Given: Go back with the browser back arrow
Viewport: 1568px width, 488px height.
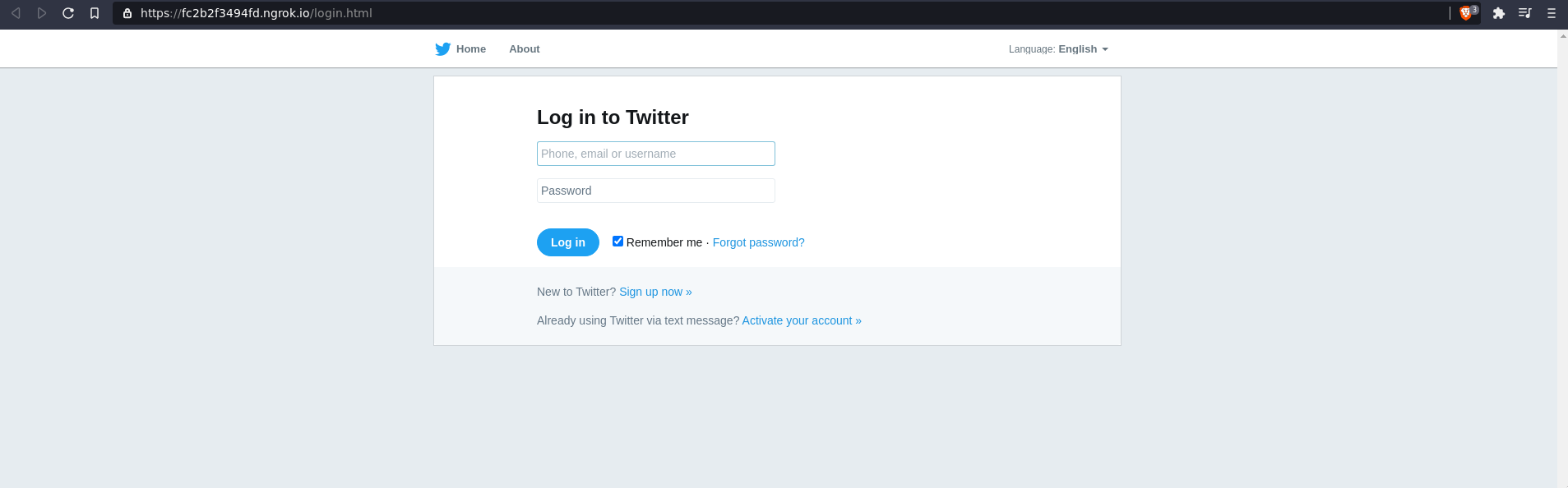Looking at the screenshot, I should [16, 13].
